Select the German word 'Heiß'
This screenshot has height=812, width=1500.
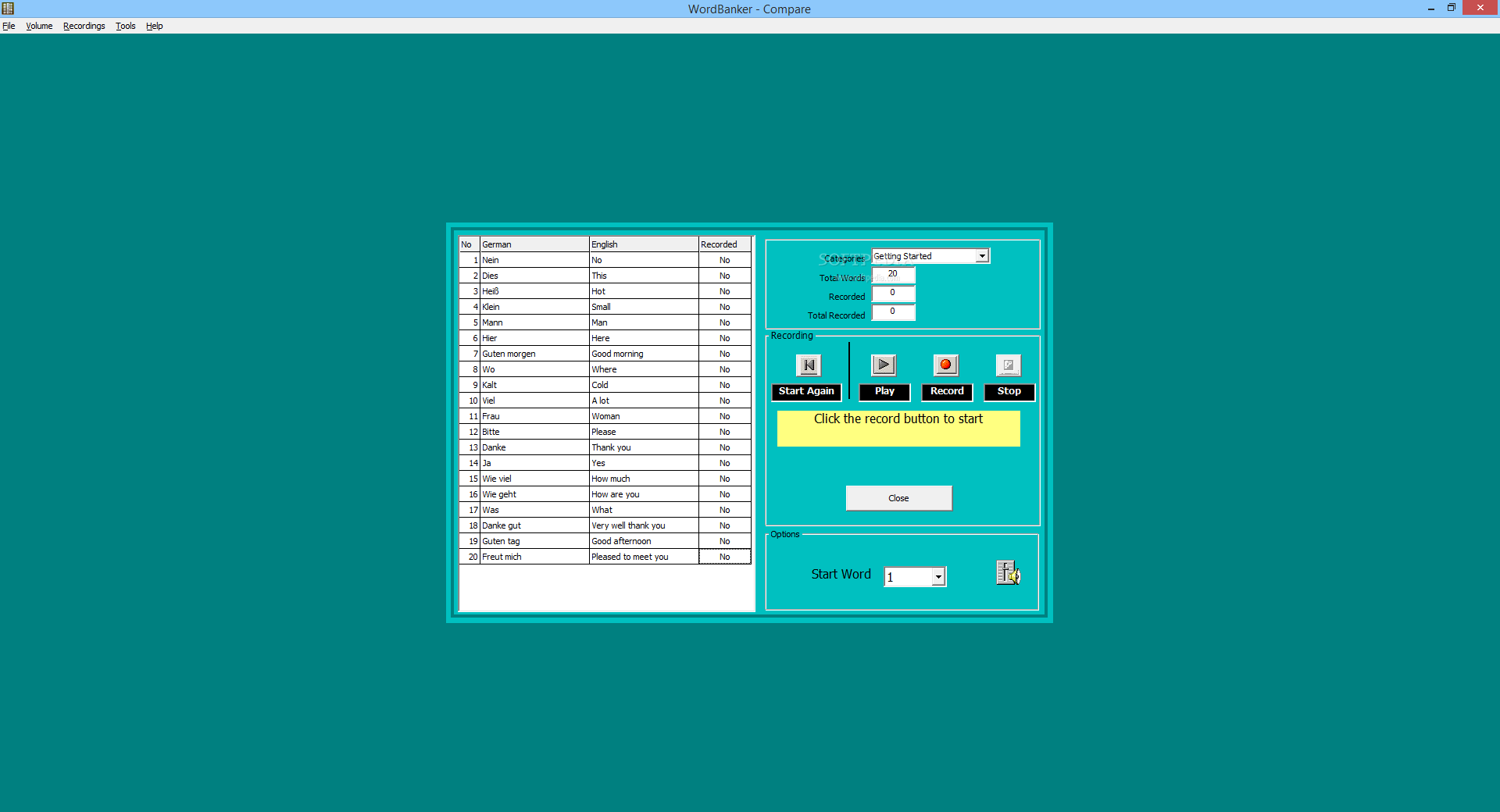point(534,291)
